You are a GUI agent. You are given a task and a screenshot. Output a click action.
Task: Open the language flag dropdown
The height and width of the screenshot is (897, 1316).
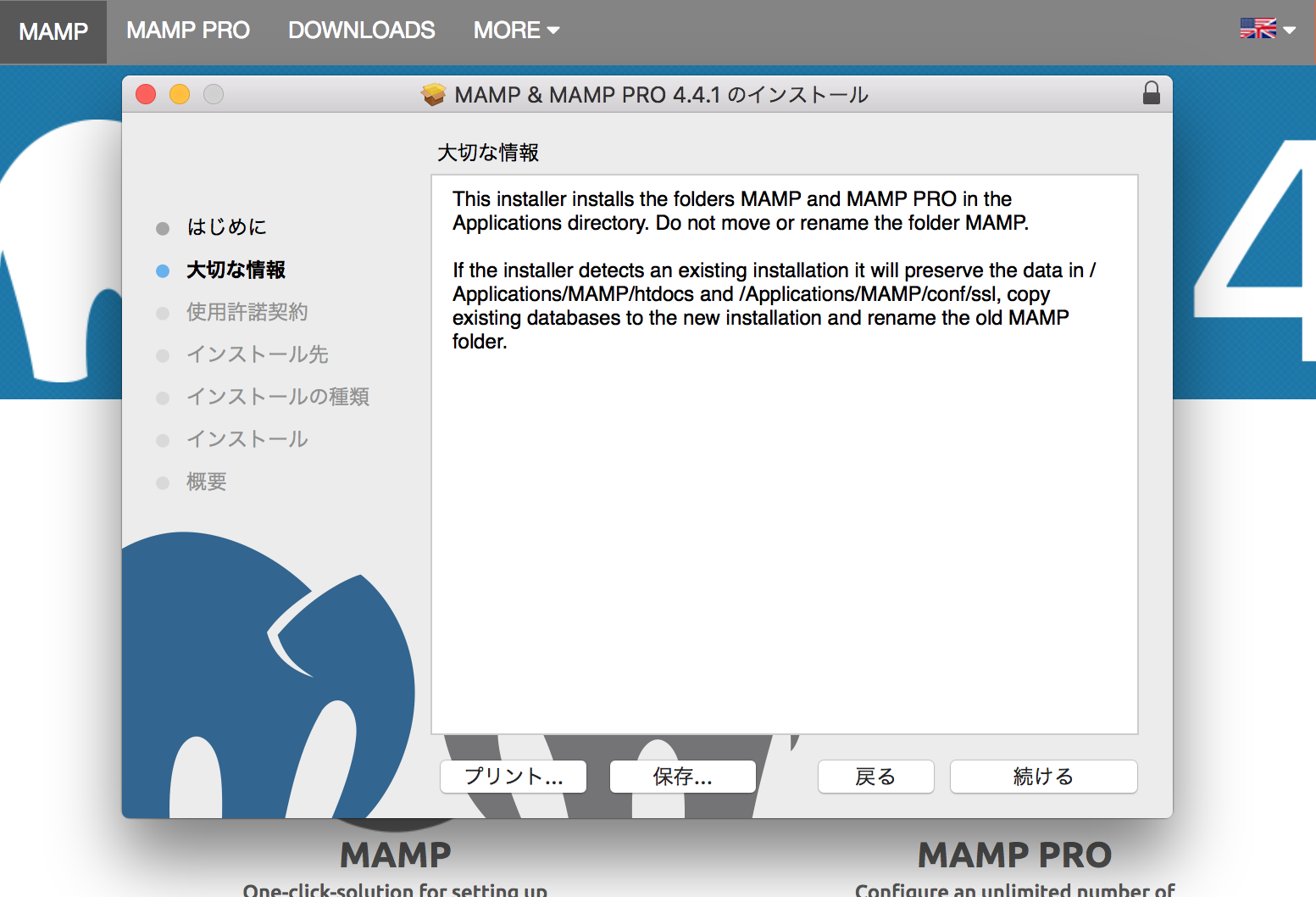coord(1268,29)
